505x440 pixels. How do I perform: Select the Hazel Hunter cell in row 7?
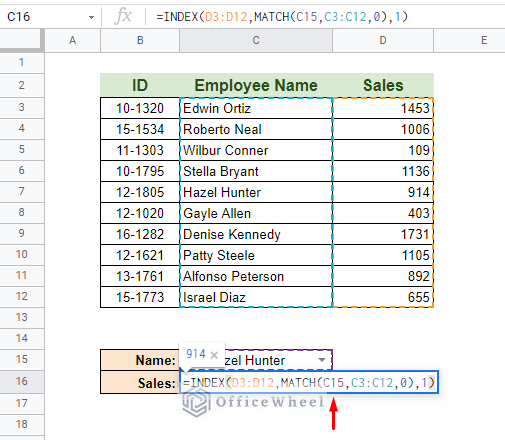pos(256,192)
